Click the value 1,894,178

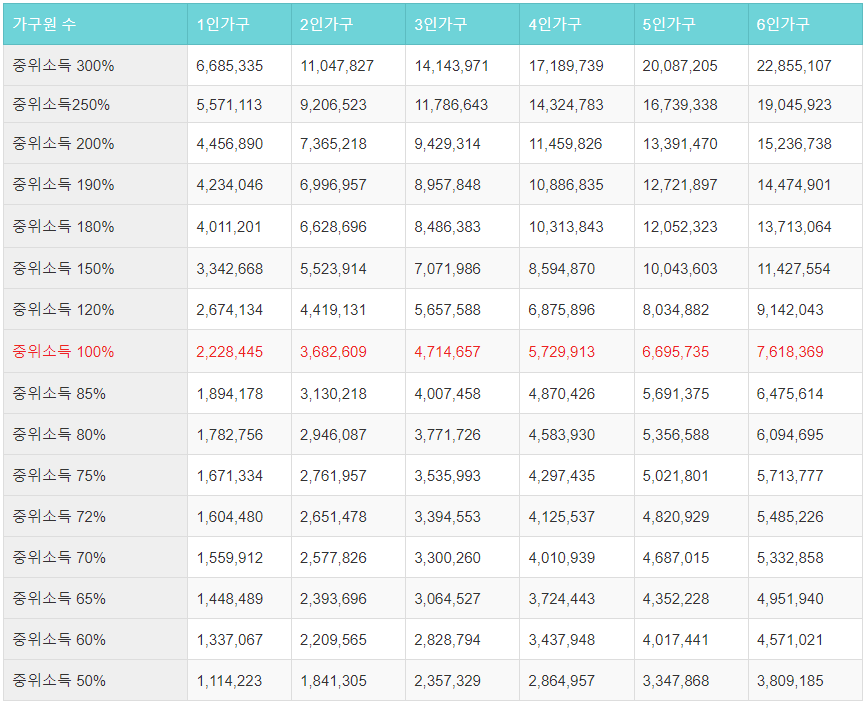click(x=230, y=394)
